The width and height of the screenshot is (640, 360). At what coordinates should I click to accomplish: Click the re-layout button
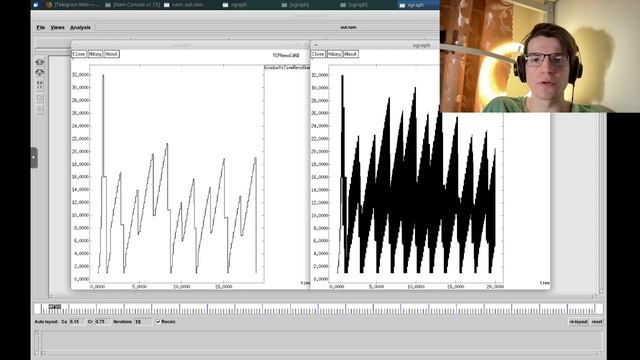tap(578, 322)
